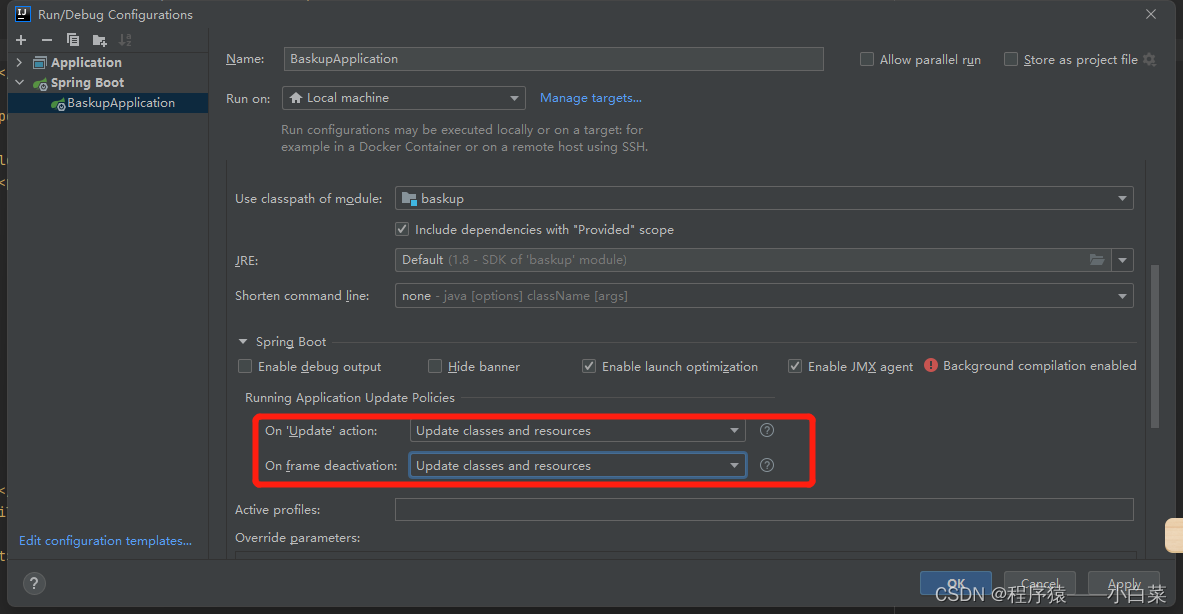1183x614 pixels.
Task: Click help icon beside On 'Update' action
Action: 767,430
